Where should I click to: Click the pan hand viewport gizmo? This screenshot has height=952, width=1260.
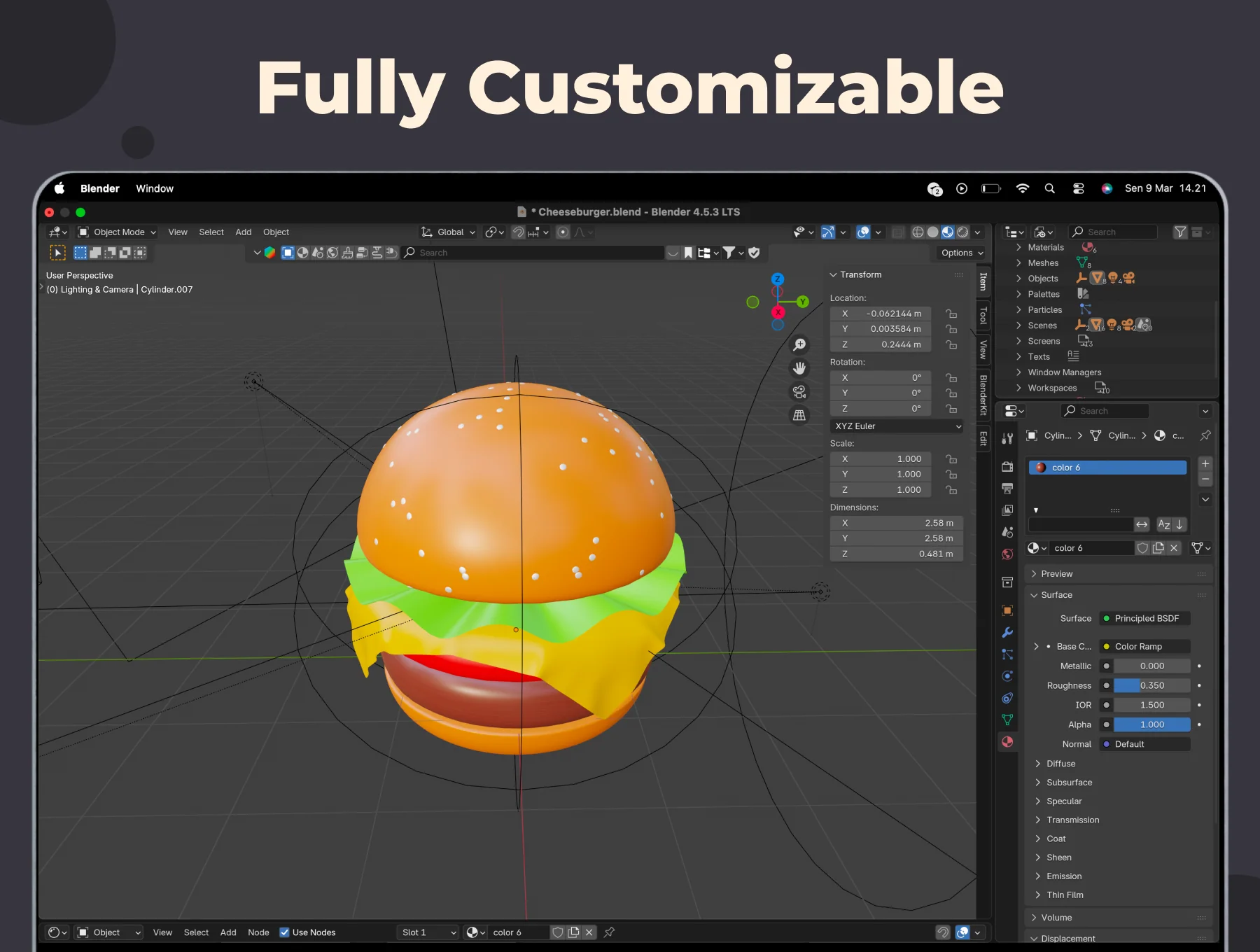click(799, 368)
